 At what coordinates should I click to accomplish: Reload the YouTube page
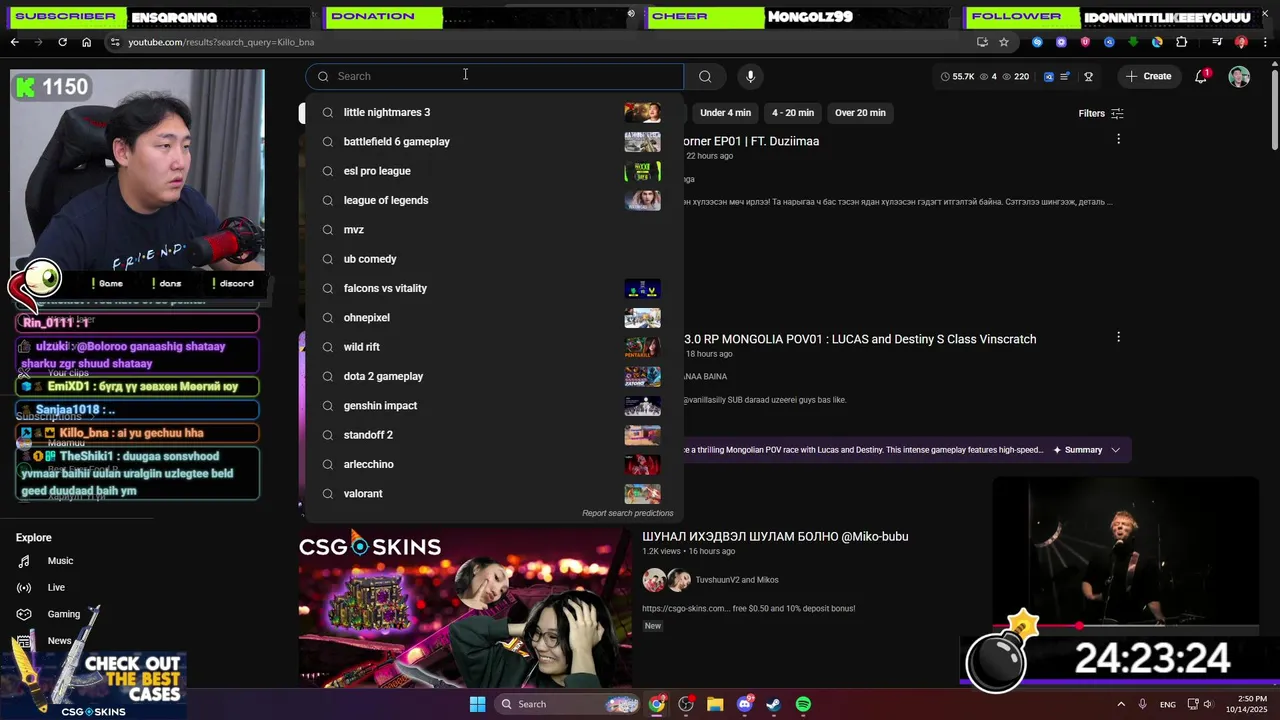click(x=62, y=42)
